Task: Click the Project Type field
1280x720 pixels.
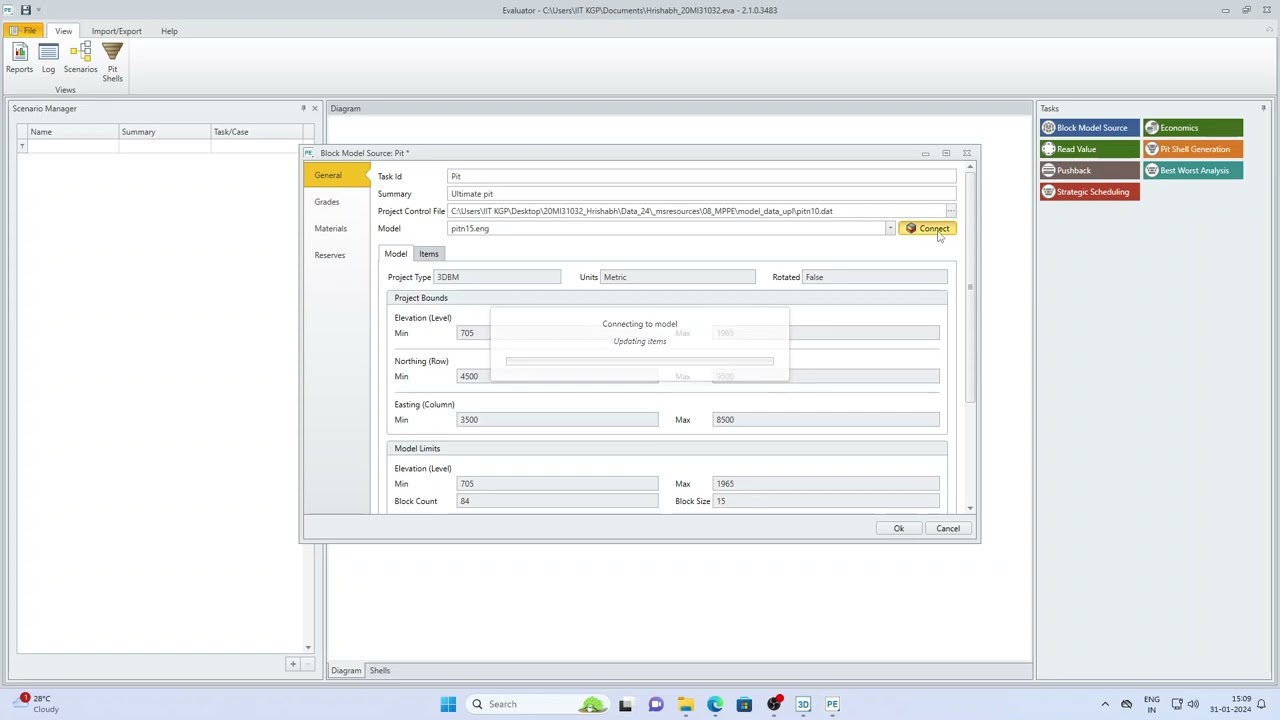Action: (x=497, y=277)
